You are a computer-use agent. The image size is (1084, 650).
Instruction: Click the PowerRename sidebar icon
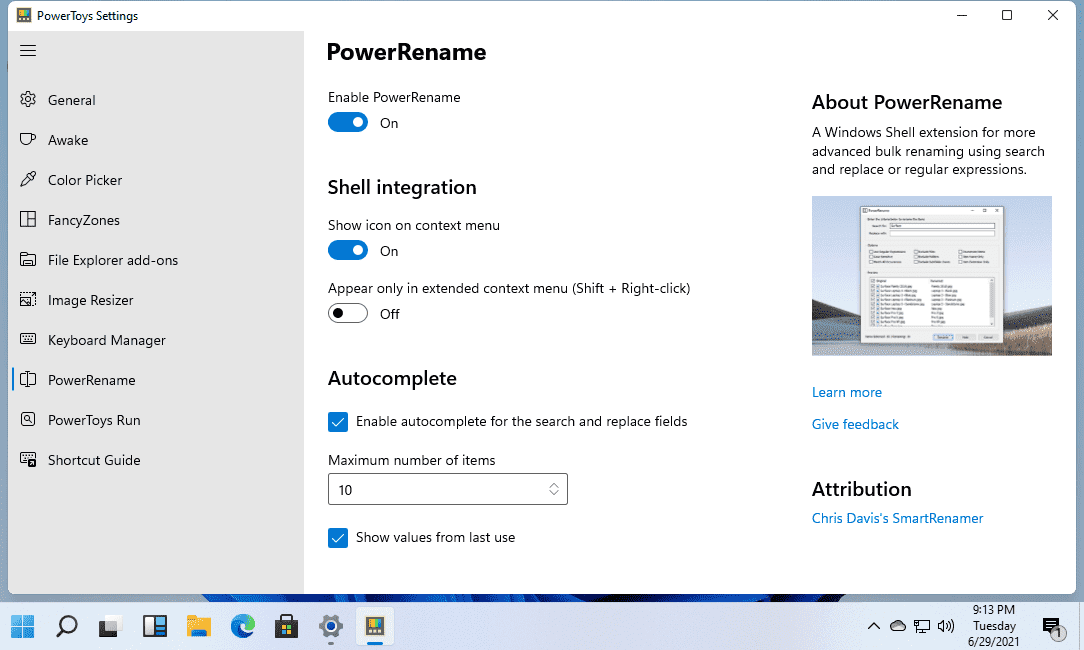[x=28, y=380]
